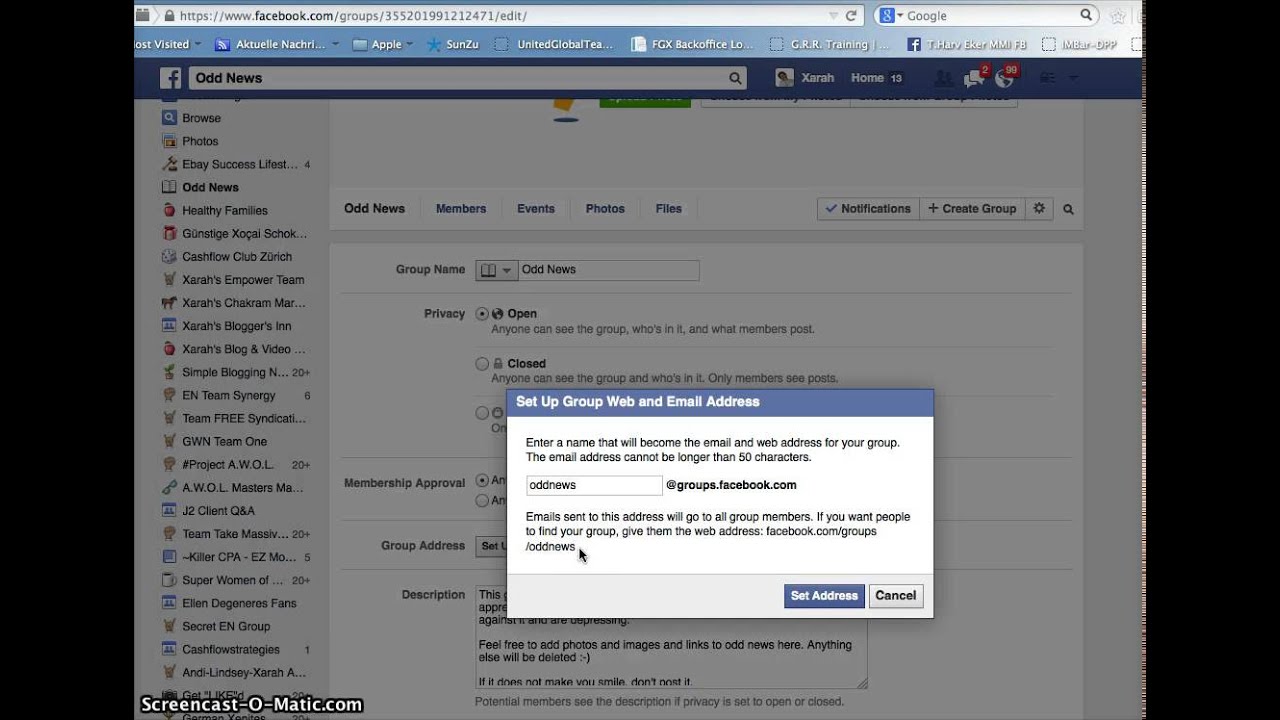Screen dimensions: 1280x720
Task: Open notifications globe icon with badge 99
Action: coord(1004,78)
